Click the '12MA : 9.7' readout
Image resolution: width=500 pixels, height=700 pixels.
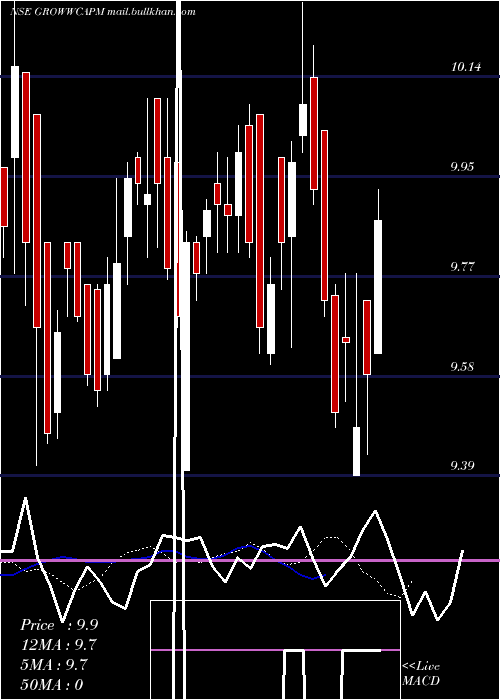coord(58,645)
